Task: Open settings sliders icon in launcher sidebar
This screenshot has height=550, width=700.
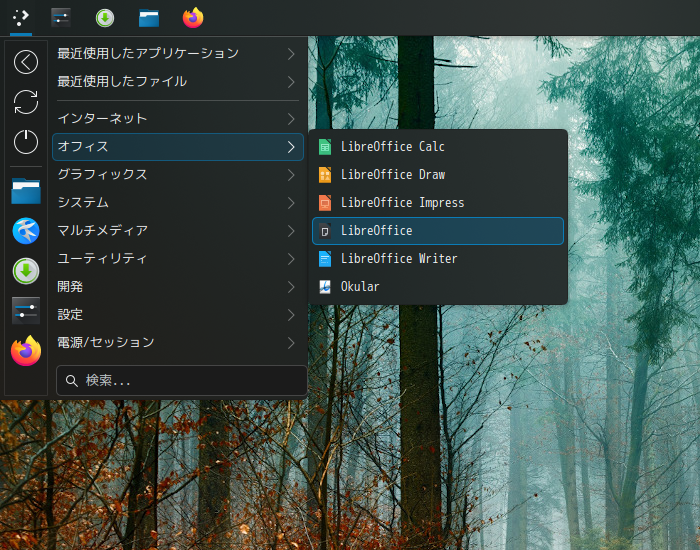Action: [x=26, y=311]
